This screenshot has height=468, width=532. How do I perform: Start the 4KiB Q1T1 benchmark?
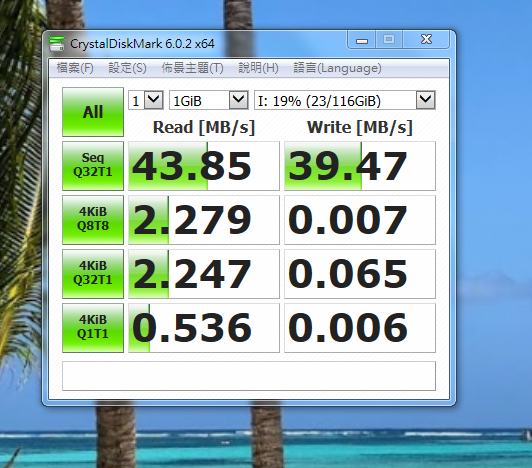[93, 327]
